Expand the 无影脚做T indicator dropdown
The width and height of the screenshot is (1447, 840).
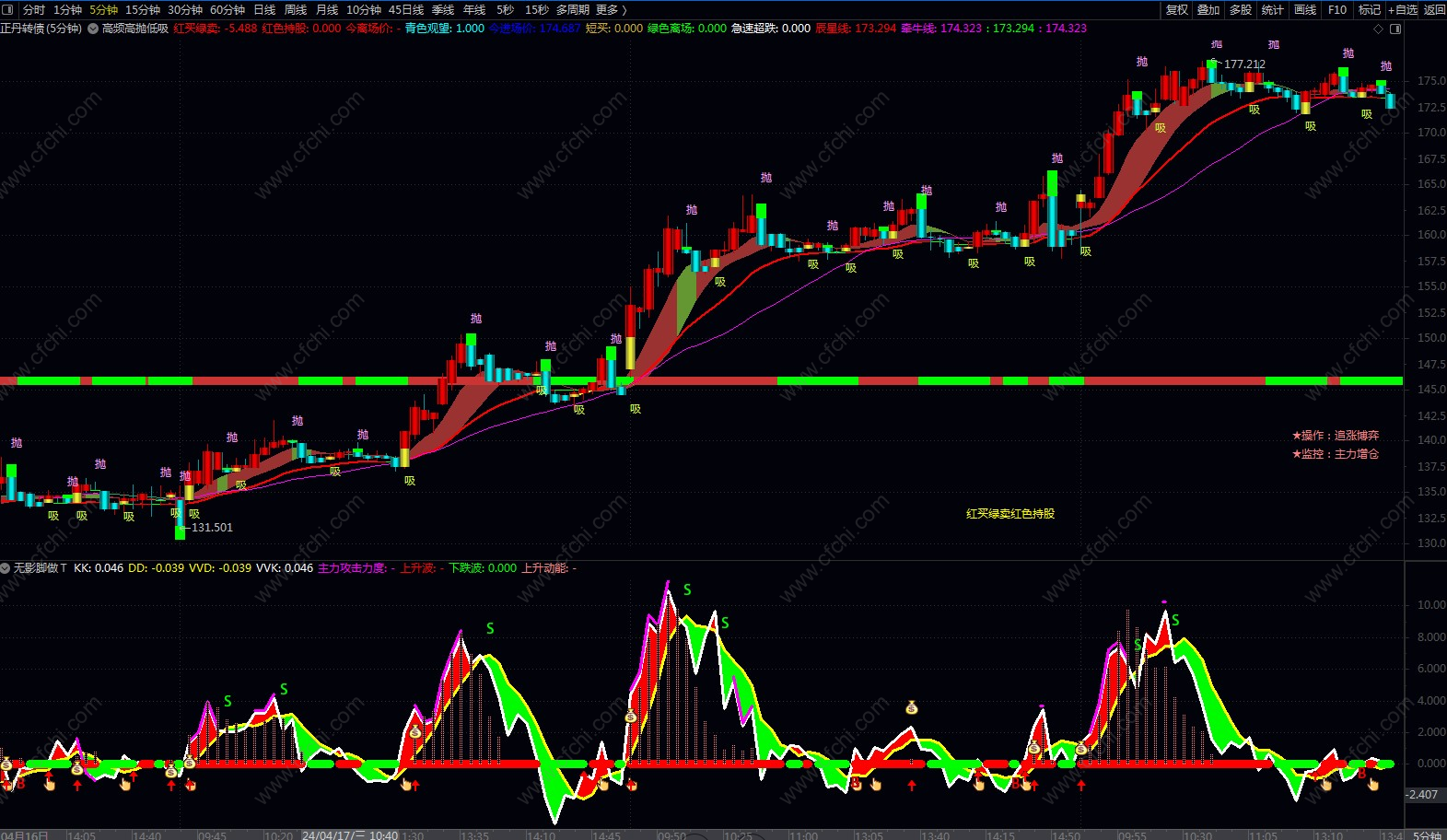point(6,568)
